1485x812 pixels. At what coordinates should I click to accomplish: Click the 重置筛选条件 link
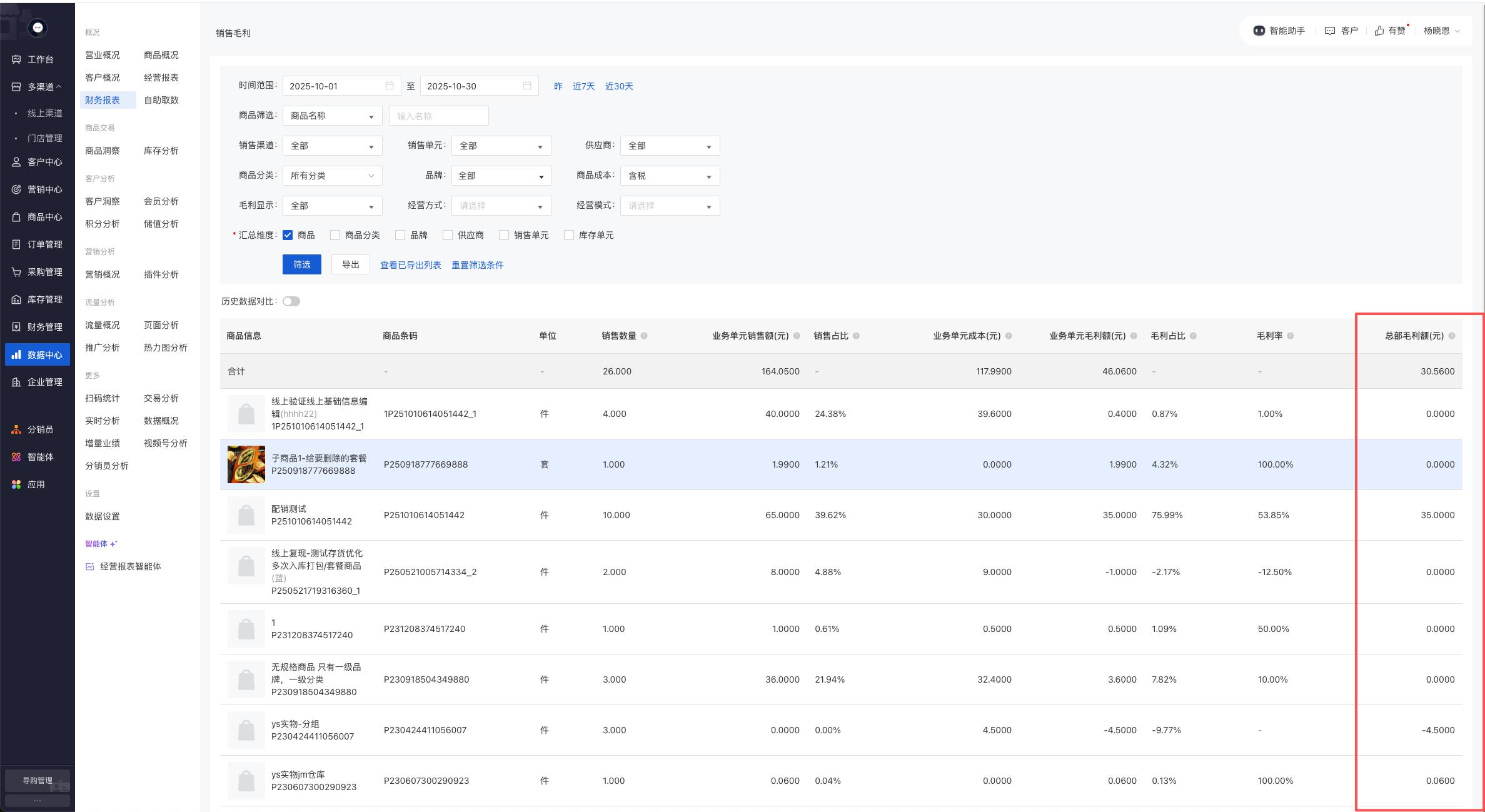477,265
